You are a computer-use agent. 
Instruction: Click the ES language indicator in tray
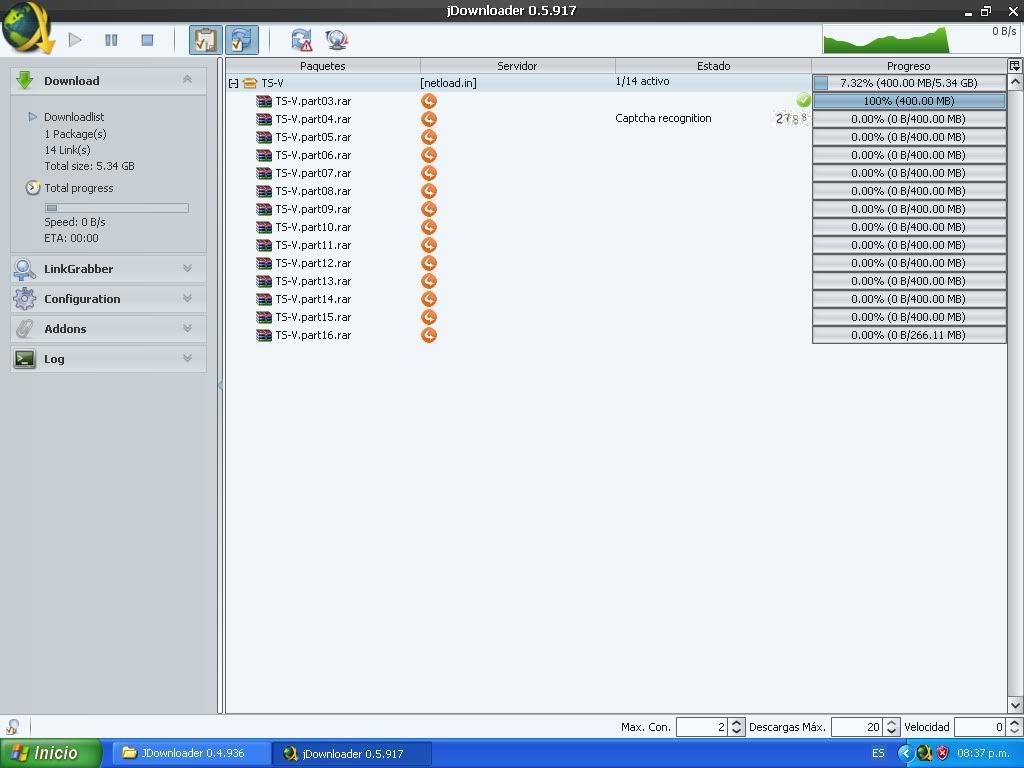878,754
